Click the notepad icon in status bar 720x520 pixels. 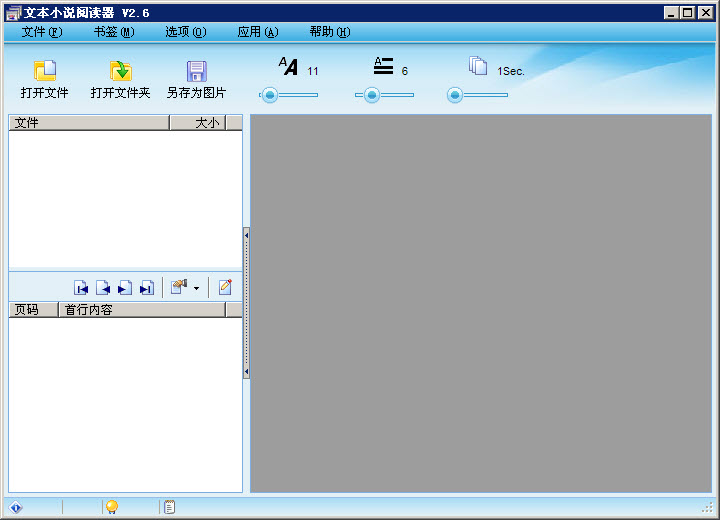tap(169, 507)
